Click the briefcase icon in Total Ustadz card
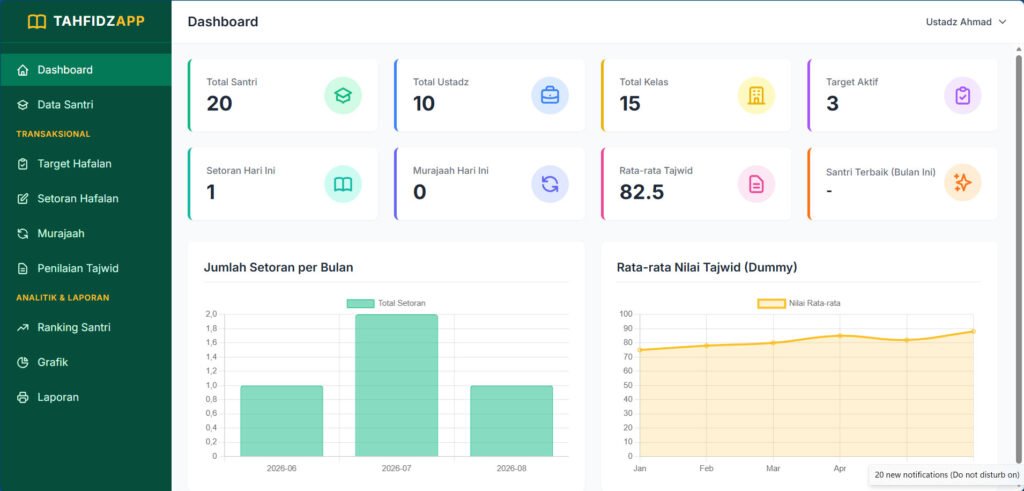 pos(550,95)
